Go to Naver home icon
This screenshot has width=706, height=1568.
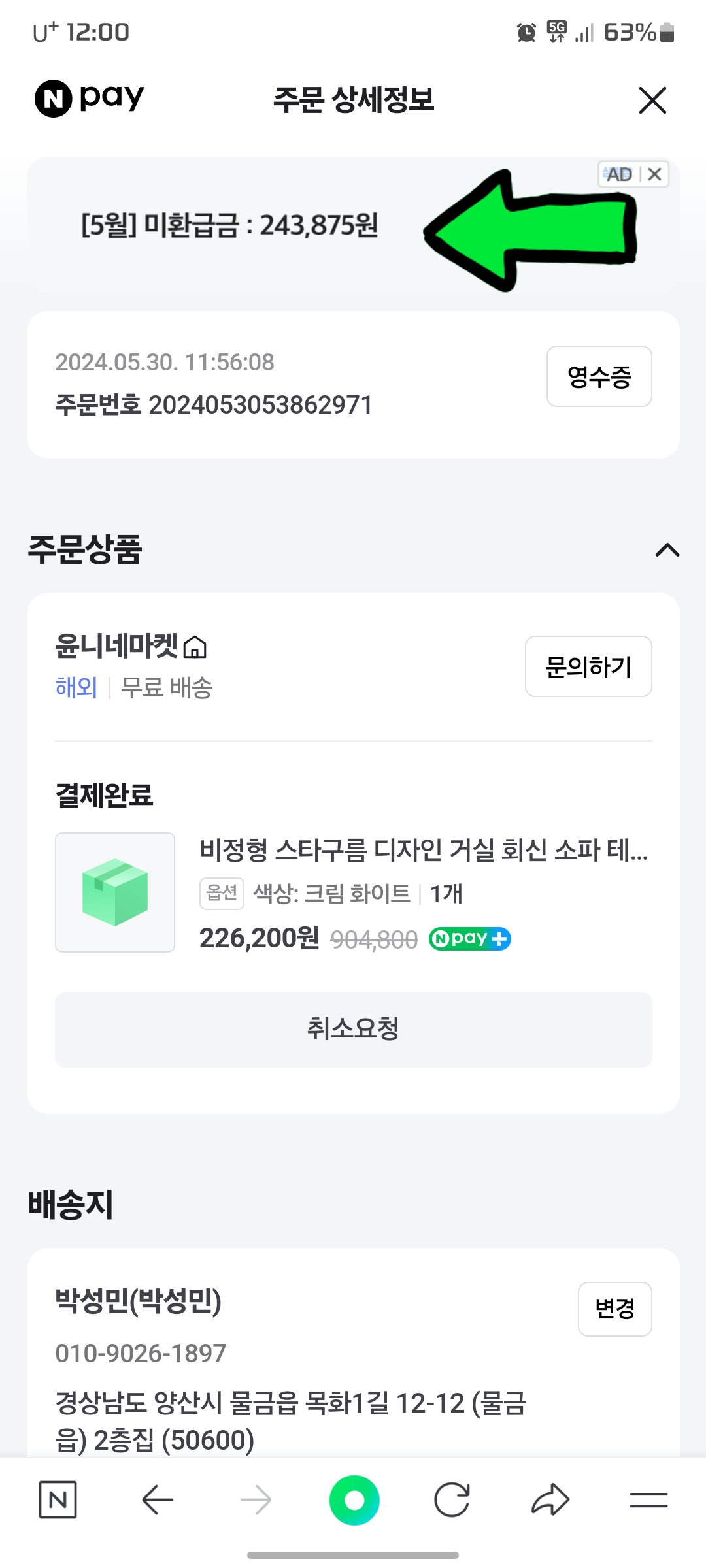click(x=58, y=1499)
